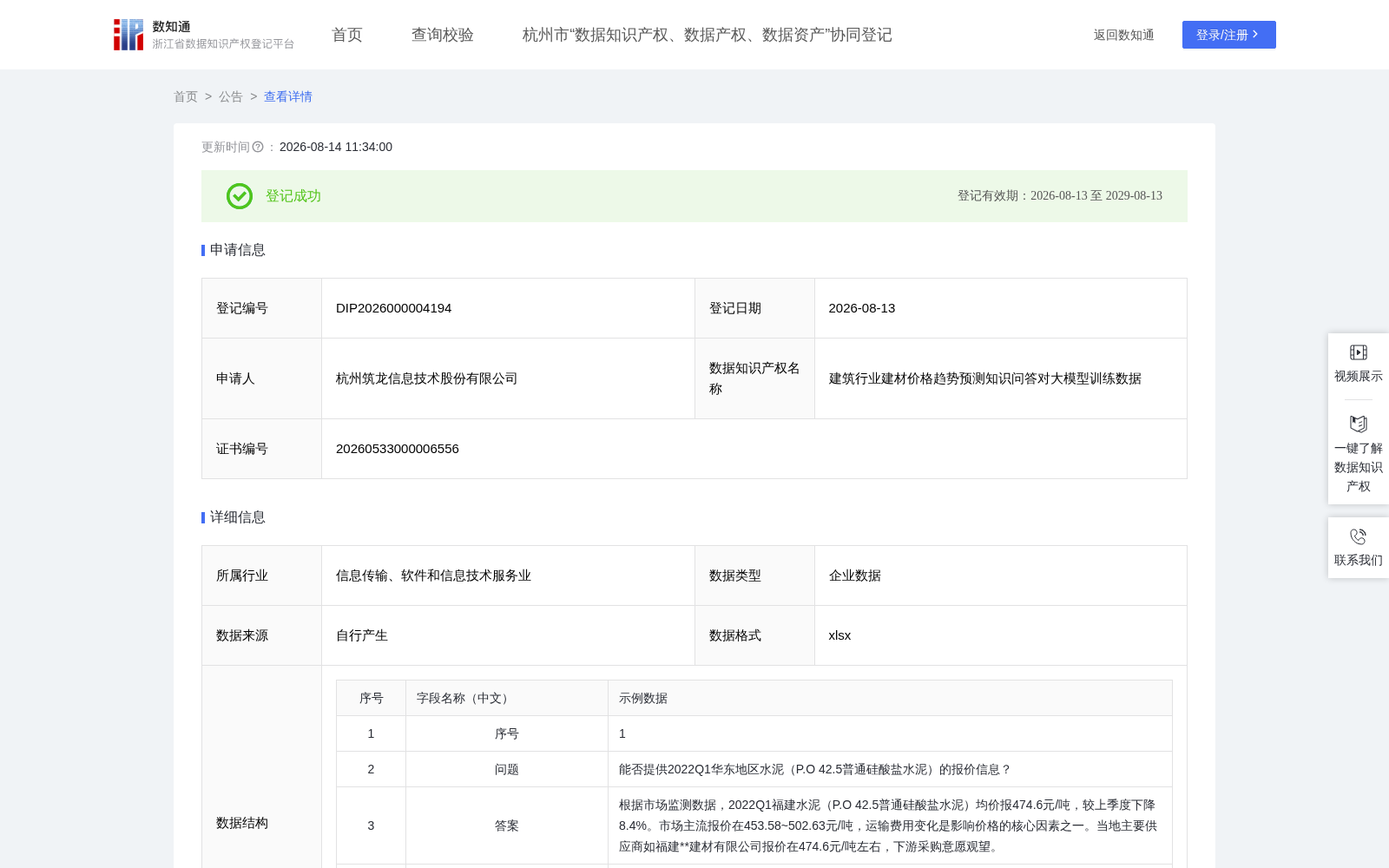Click the sample answer about 福建水泥均价

(x=889, y=825)
